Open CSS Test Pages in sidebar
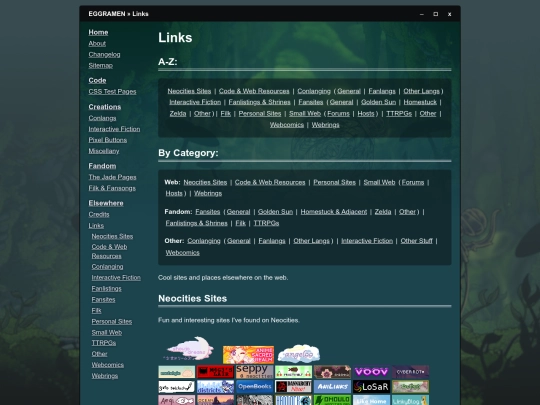The height and width of the screenshot is (405, 540). (112, 92)
